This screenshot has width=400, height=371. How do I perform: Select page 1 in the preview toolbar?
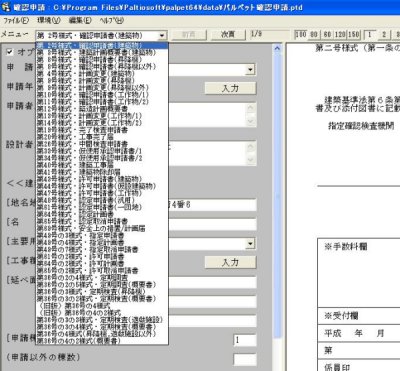[370, 34]
